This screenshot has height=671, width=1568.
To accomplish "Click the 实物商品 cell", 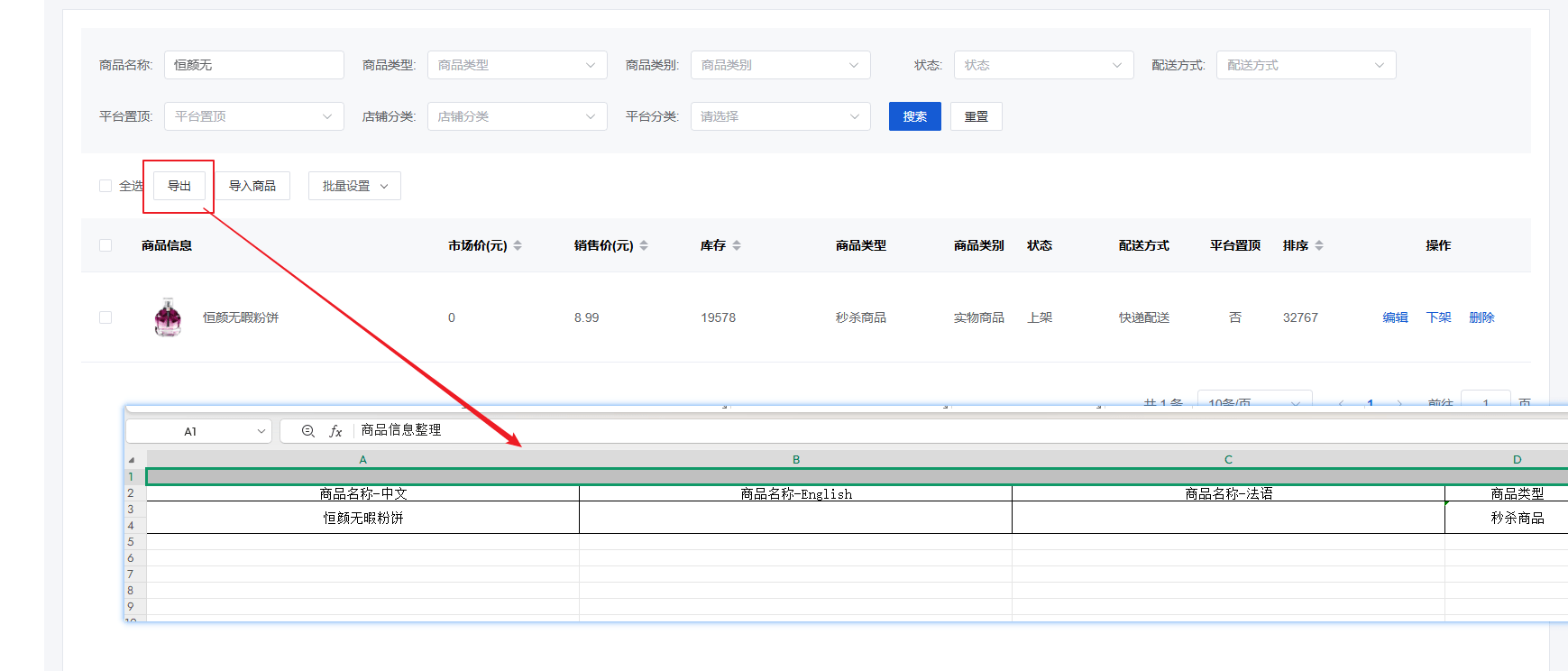I will click(x=979, y=317).
